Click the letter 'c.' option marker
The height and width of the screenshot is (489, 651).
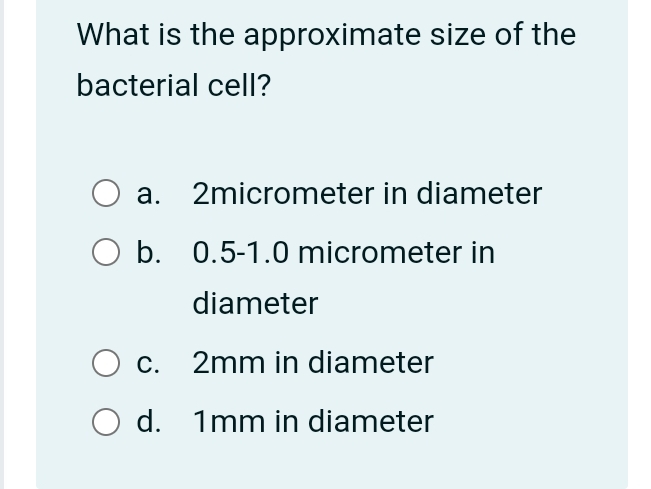[x=149, y=363]
